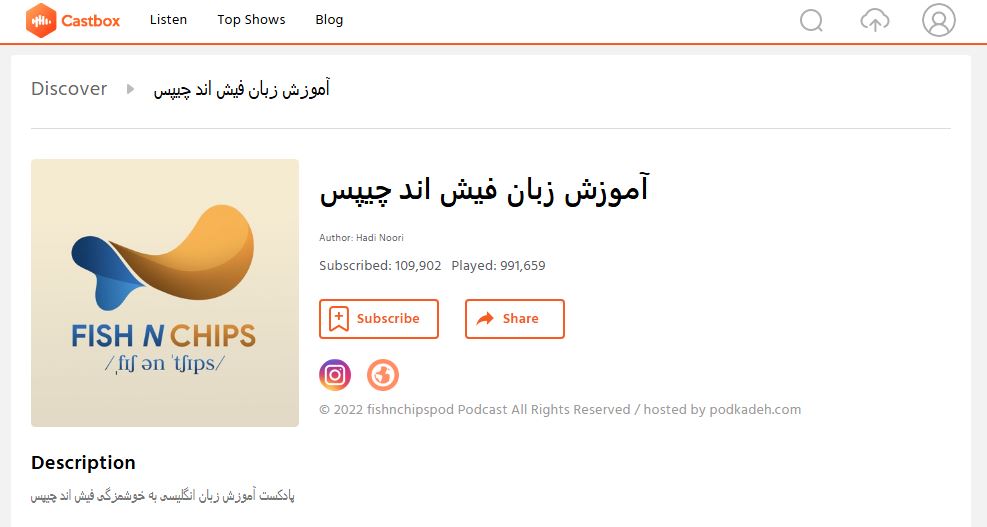Click the cloud upload icon

(874, 20)
